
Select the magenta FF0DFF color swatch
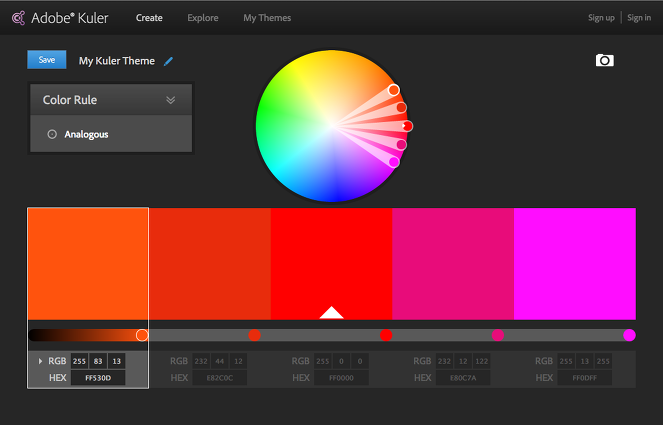(575, 264)
